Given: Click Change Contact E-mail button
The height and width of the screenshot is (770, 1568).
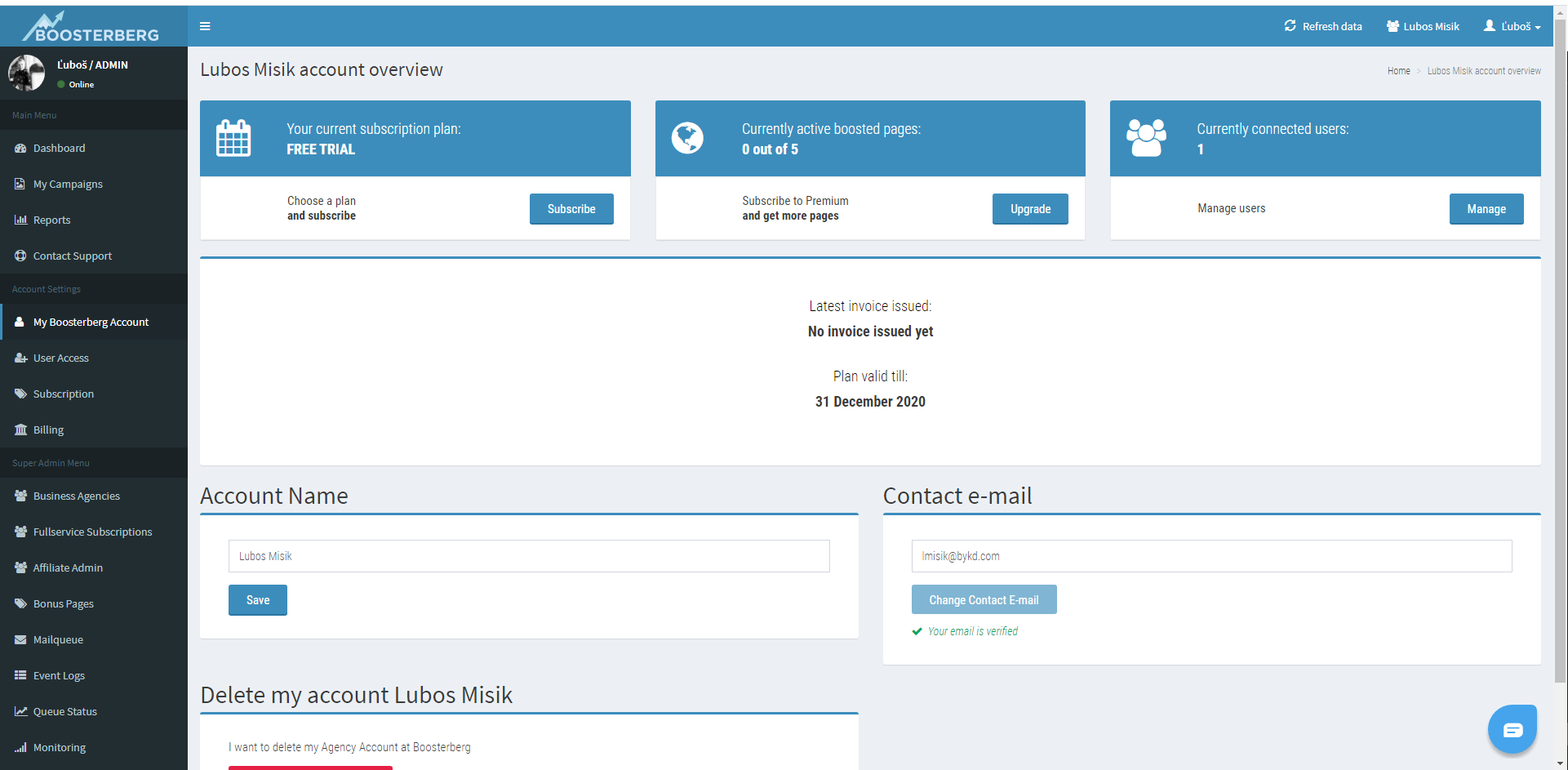Looking at the screenshot, I should click(x=984, y=600).
